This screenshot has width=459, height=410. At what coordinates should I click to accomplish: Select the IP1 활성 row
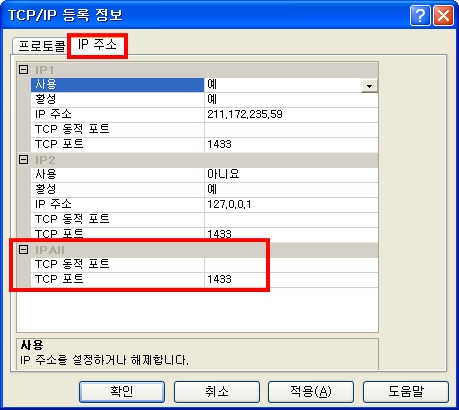[204, 100]
